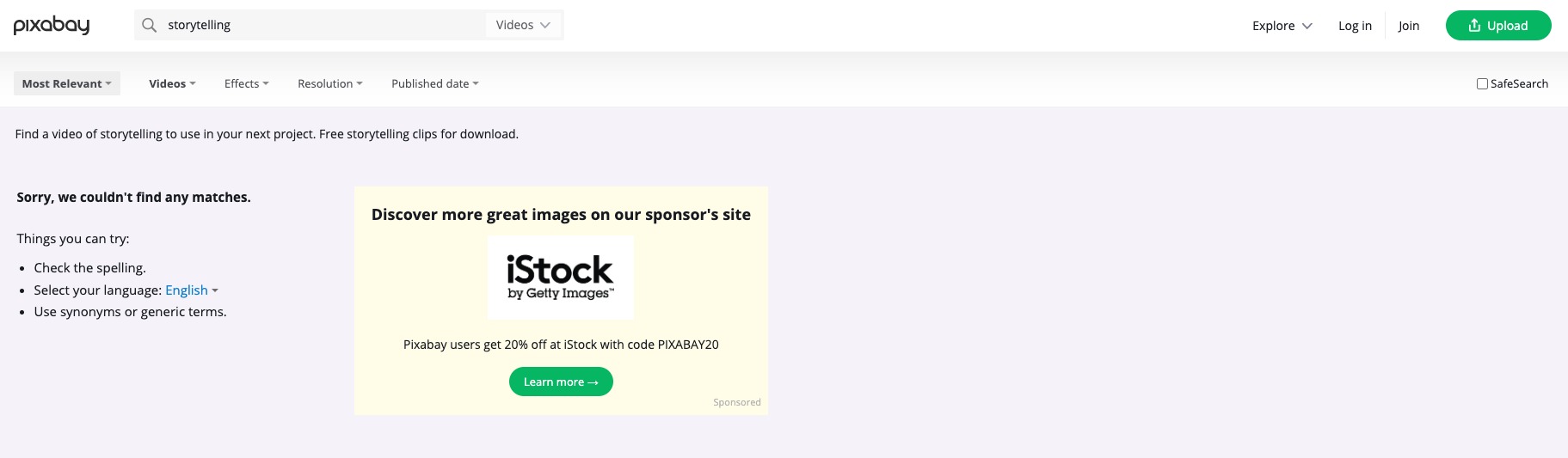The height and width of the screenshot is (458, 1568).
Task: Click the upload arrow icon
Action: (1474, 25)
